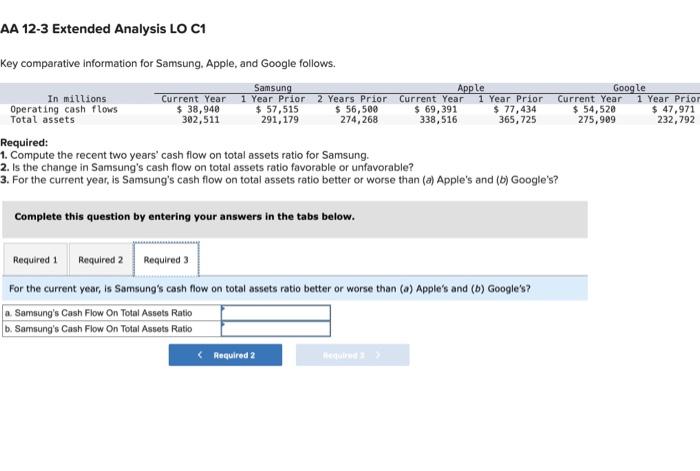This screenshot has height=471, width=700.
Task: Click the In millions table header
Action: 77,99
